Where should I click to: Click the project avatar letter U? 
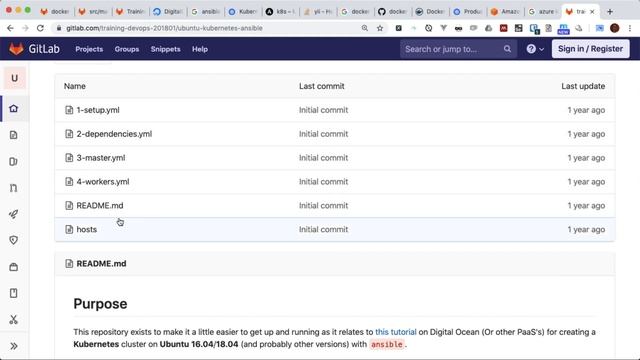pos(15,78)
